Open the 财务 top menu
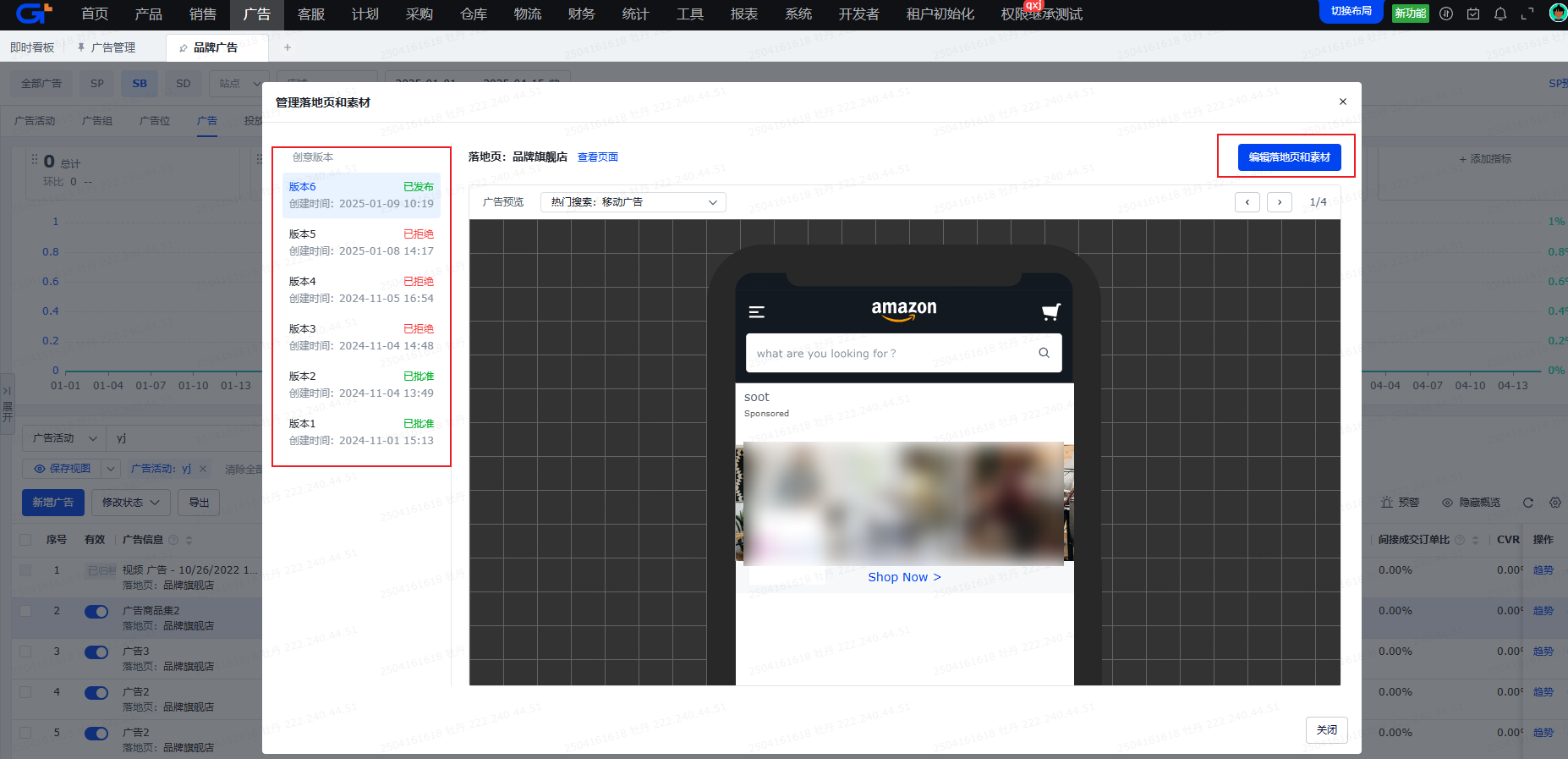This screenshot has height=759, width=1568. 582,14
